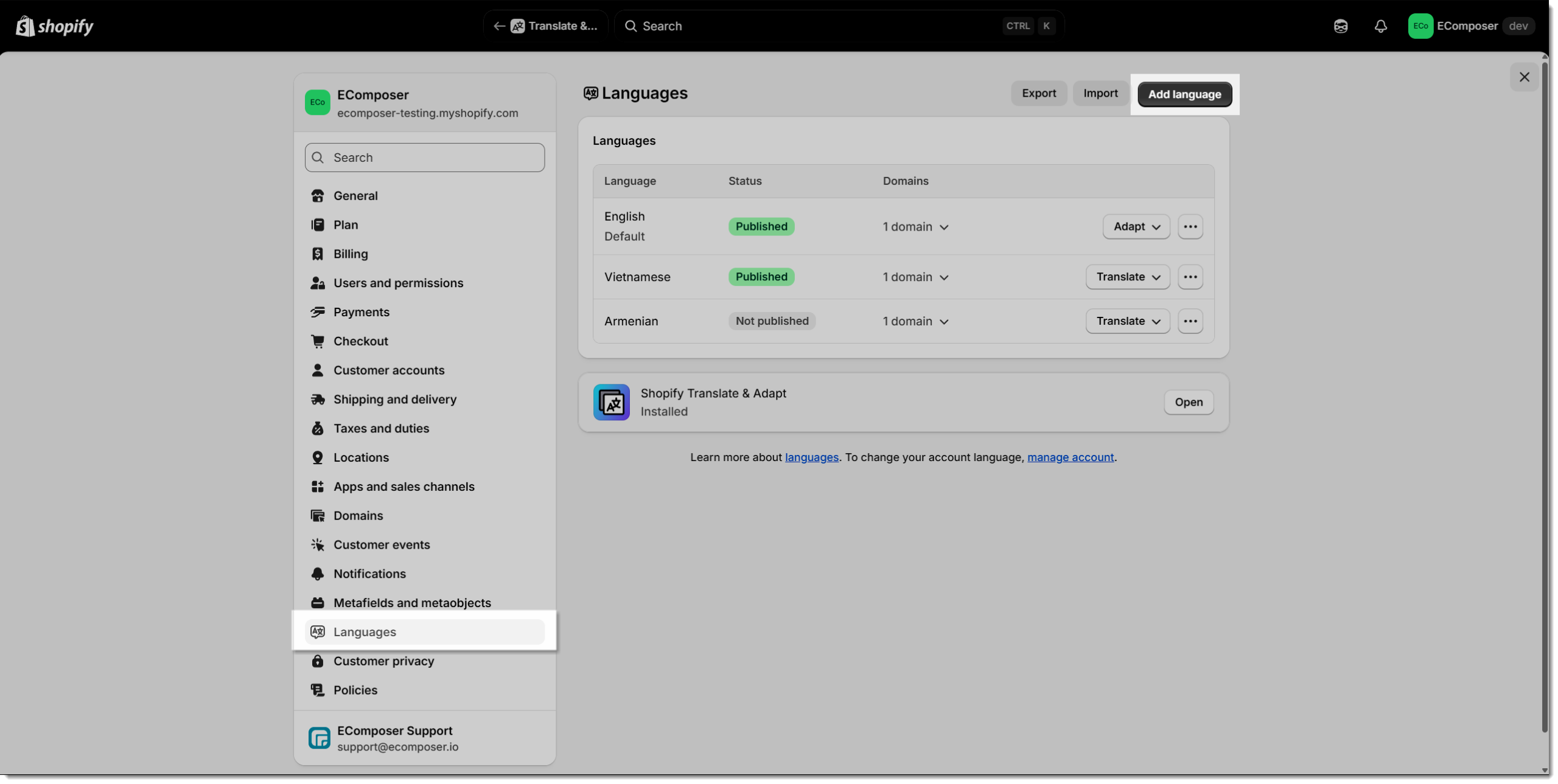Follow the manage account link

tap(1070, 457)
